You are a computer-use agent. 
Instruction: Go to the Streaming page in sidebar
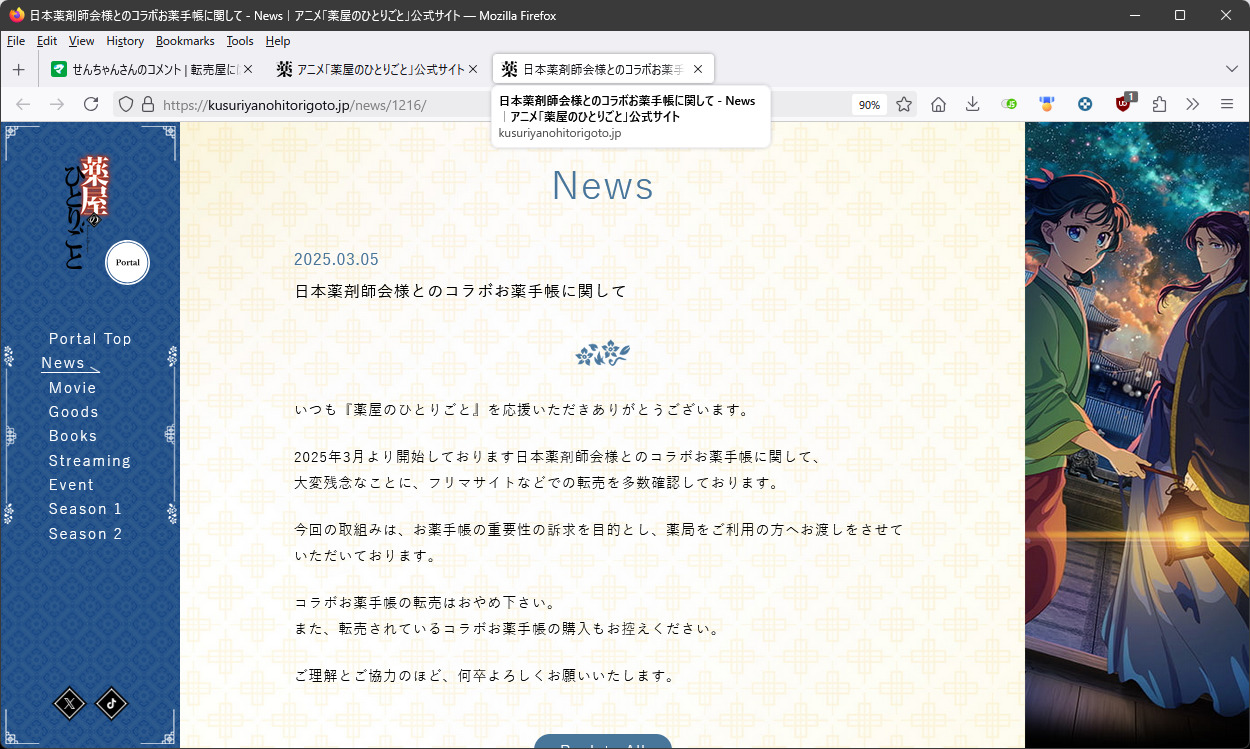pos(90,461)
